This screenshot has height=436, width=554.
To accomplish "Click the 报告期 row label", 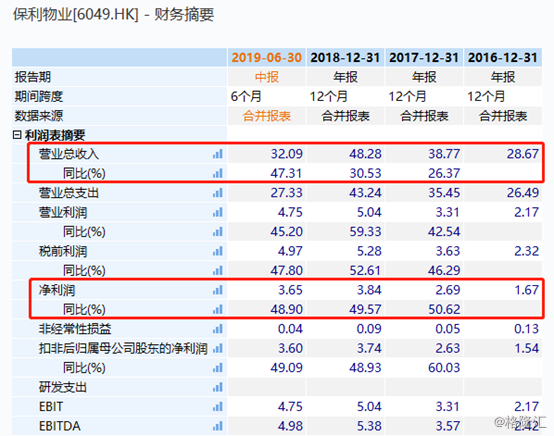I will pos(33,77).
